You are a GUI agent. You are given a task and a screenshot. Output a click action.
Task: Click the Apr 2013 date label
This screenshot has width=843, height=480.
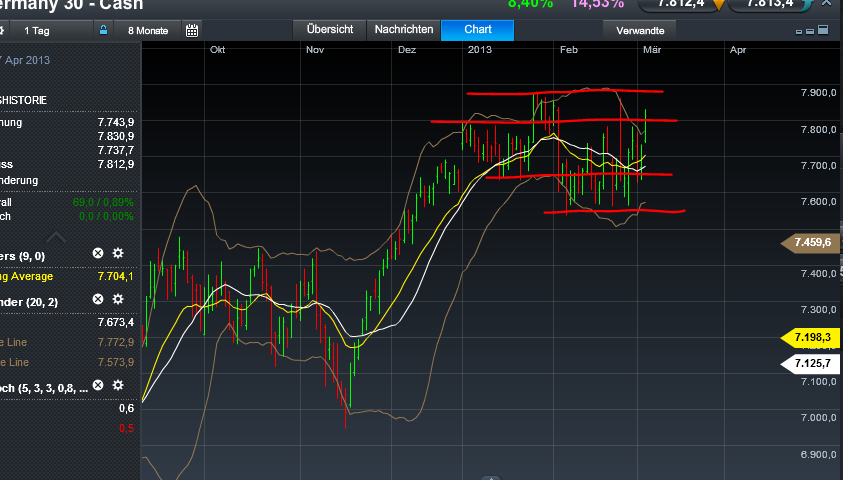[26, 60]
